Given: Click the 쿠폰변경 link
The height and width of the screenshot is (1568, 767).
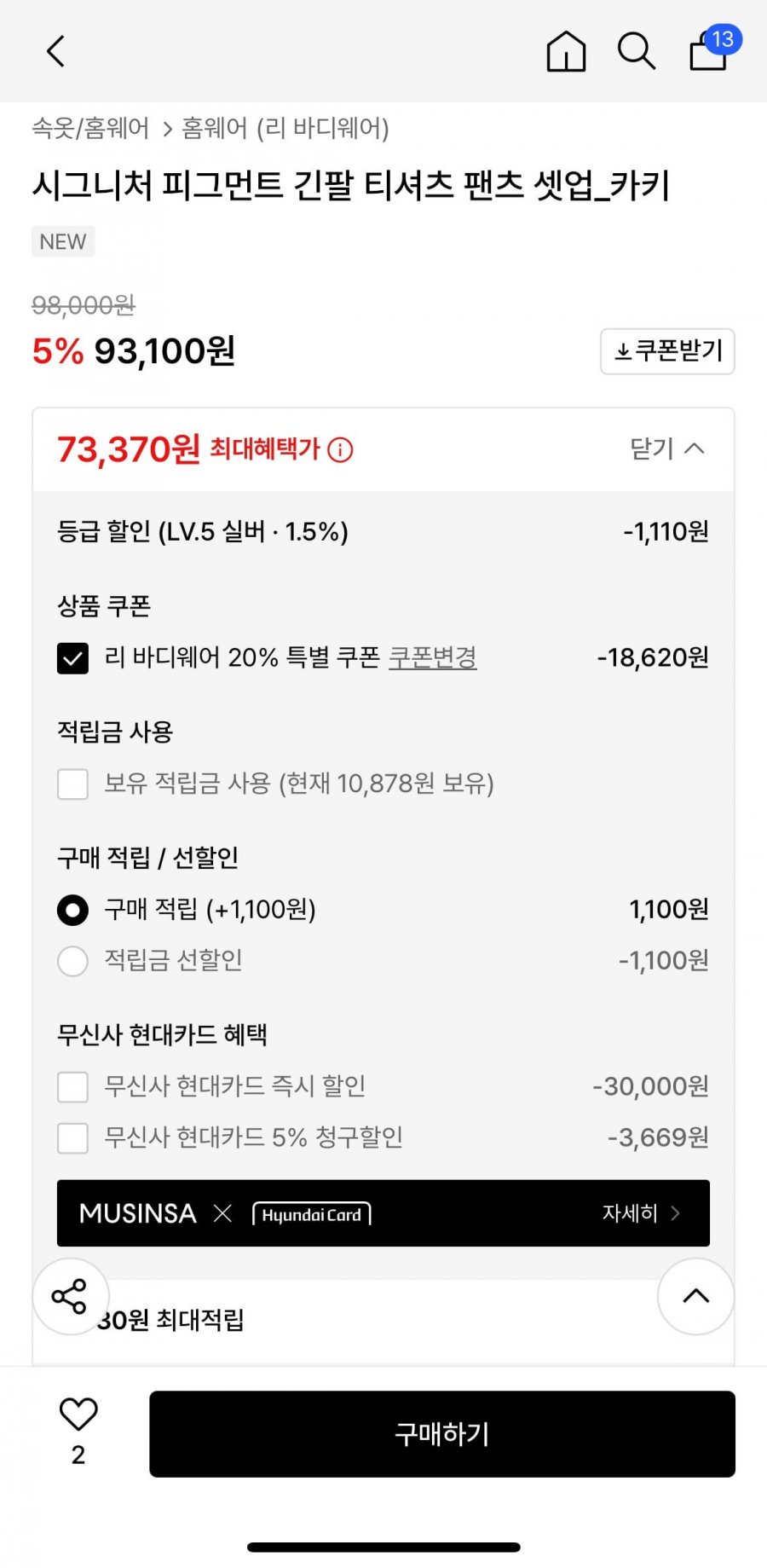Looking at the screenshot, I should point(433,657).
